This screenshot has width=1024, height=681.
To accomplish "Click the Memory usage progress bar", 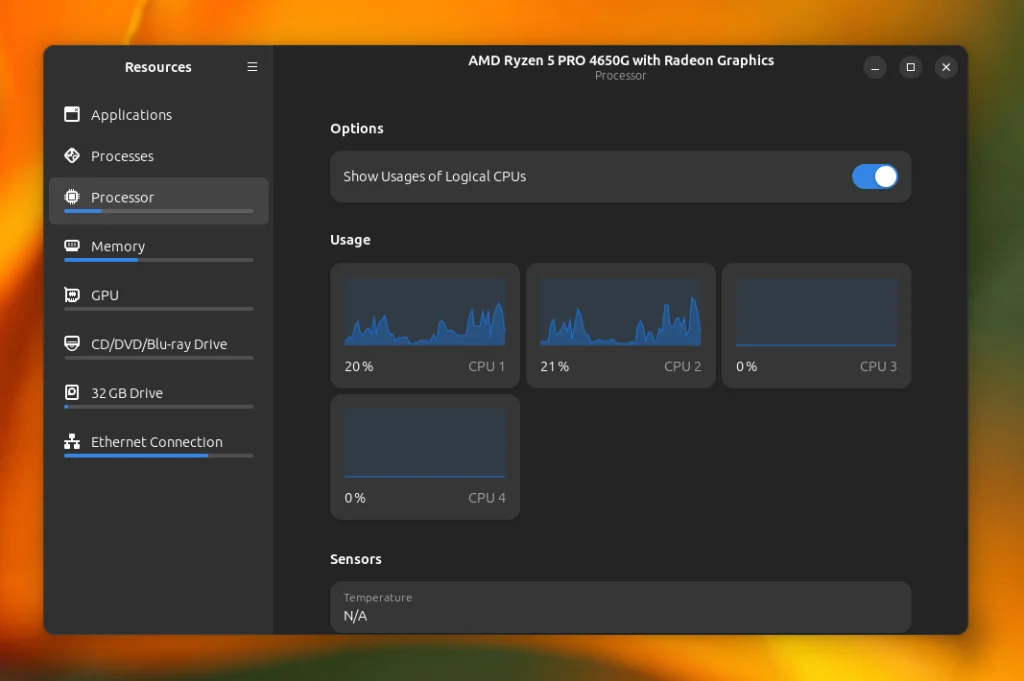I will (x=158, y=260).
